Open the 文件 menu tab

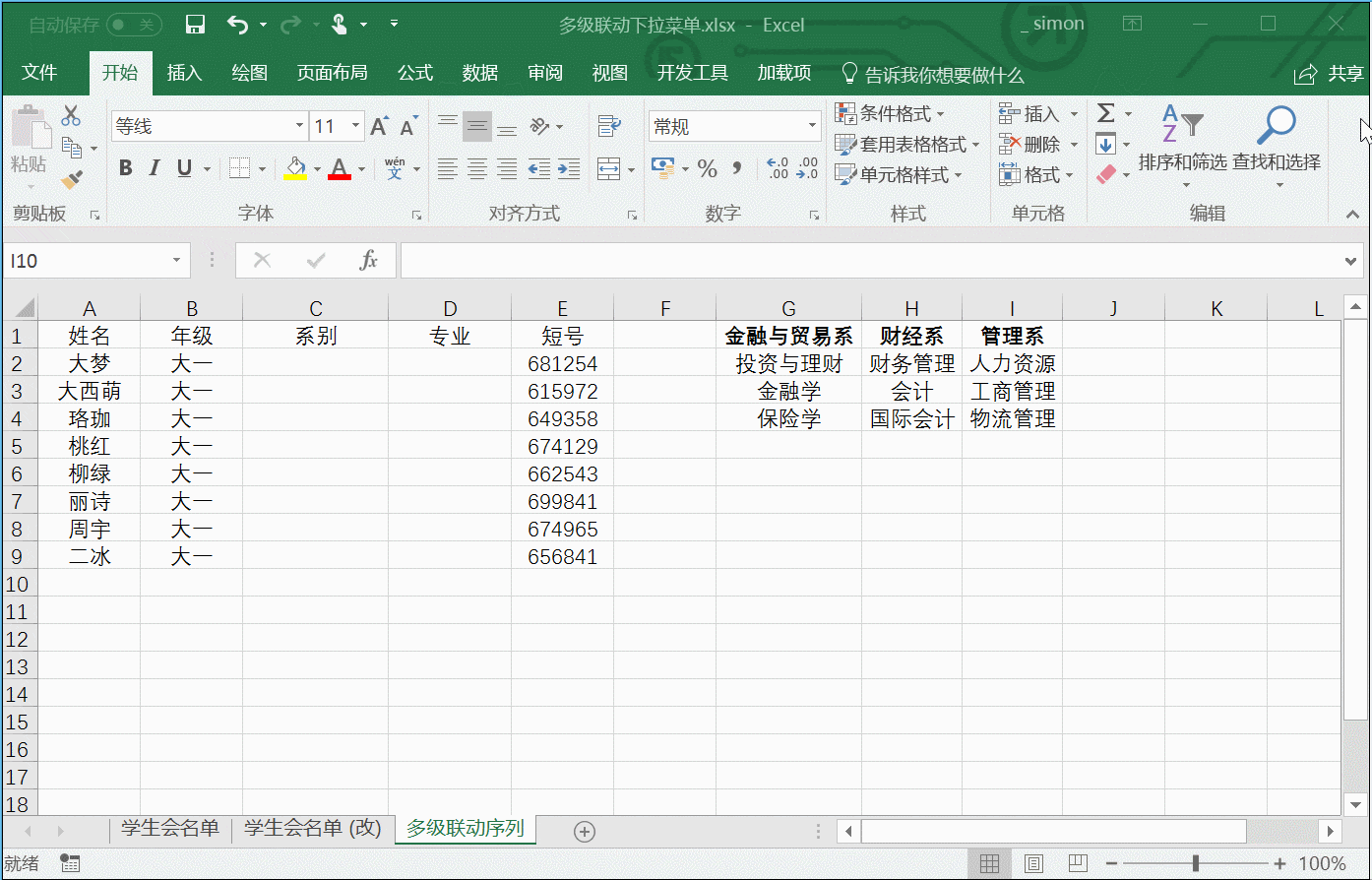[39, 73]
